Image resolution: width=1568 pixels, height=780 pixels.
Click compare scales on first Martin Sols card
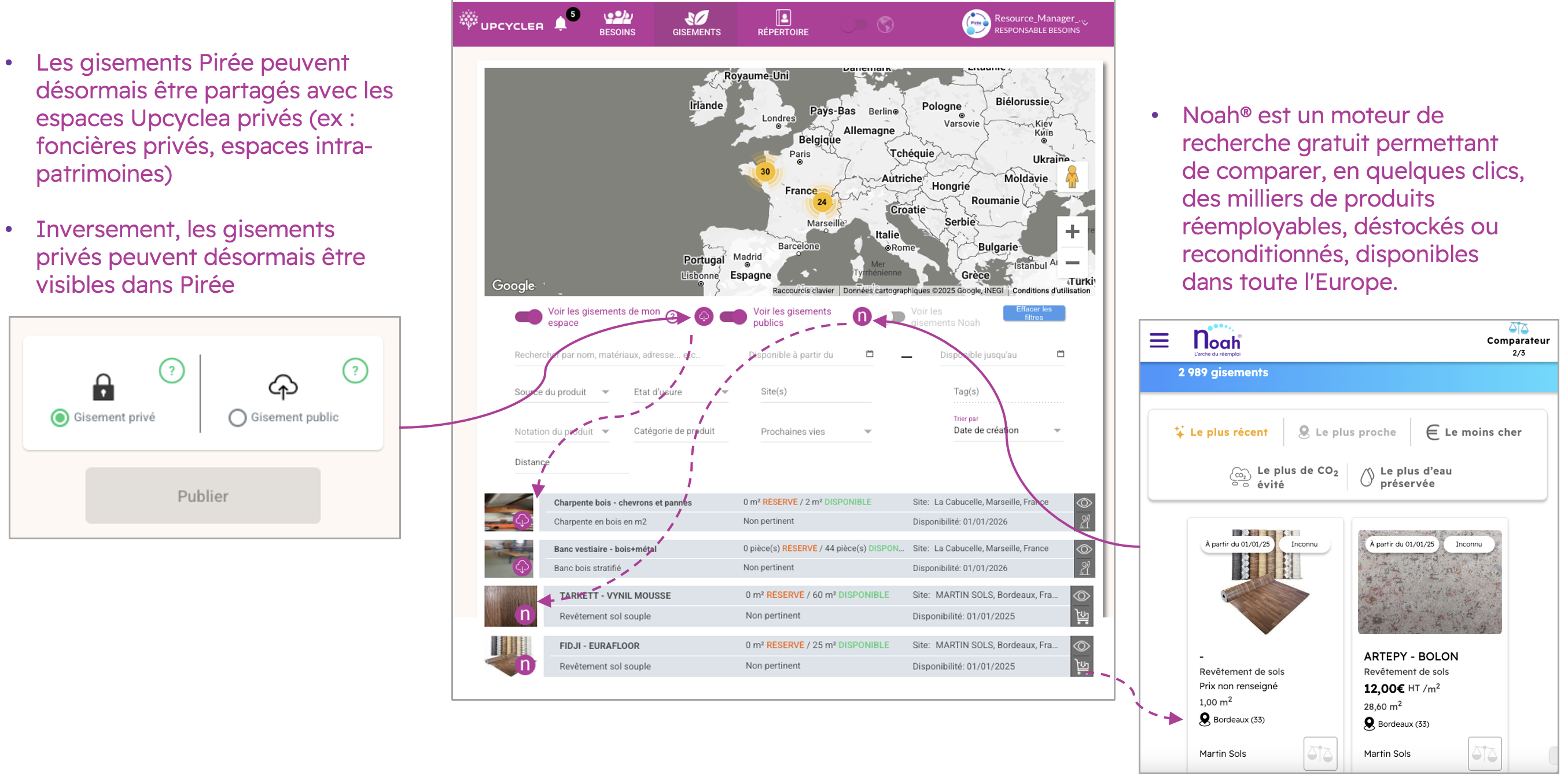1320,754
